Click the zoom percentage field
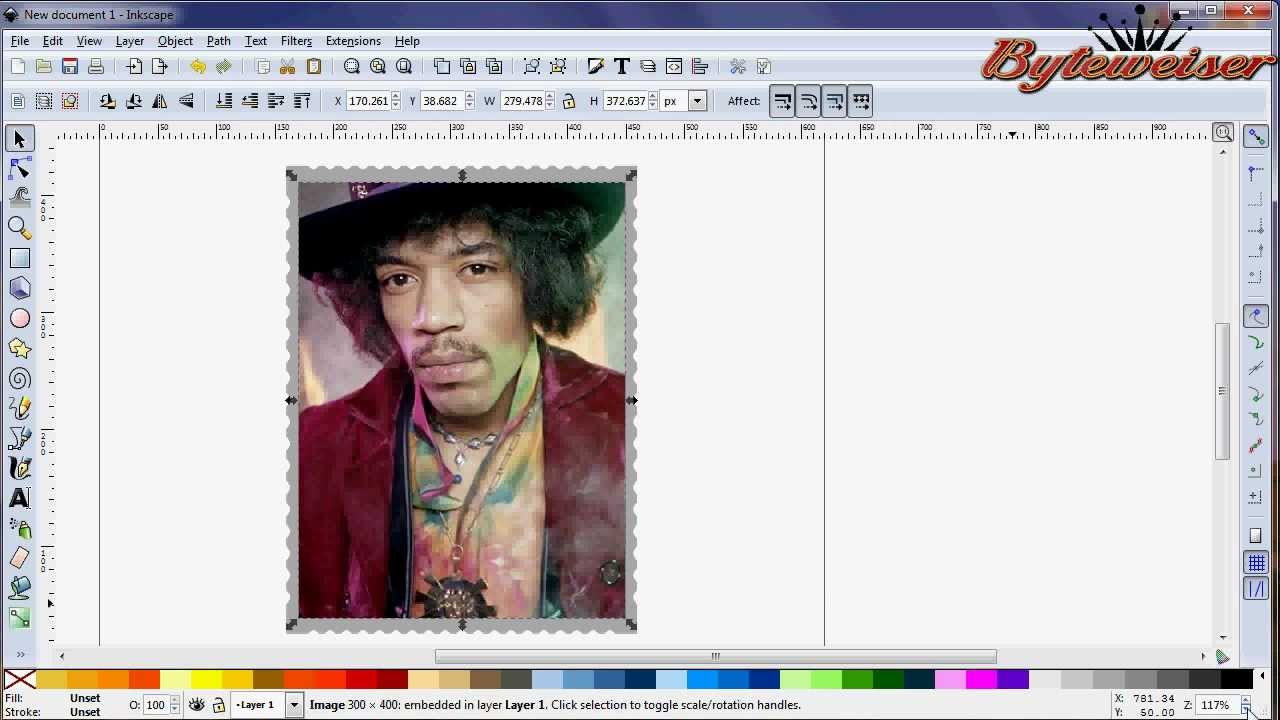The height and width of the screenshot is (720, 1280). pyautogui.click(x=1216, y=705)
